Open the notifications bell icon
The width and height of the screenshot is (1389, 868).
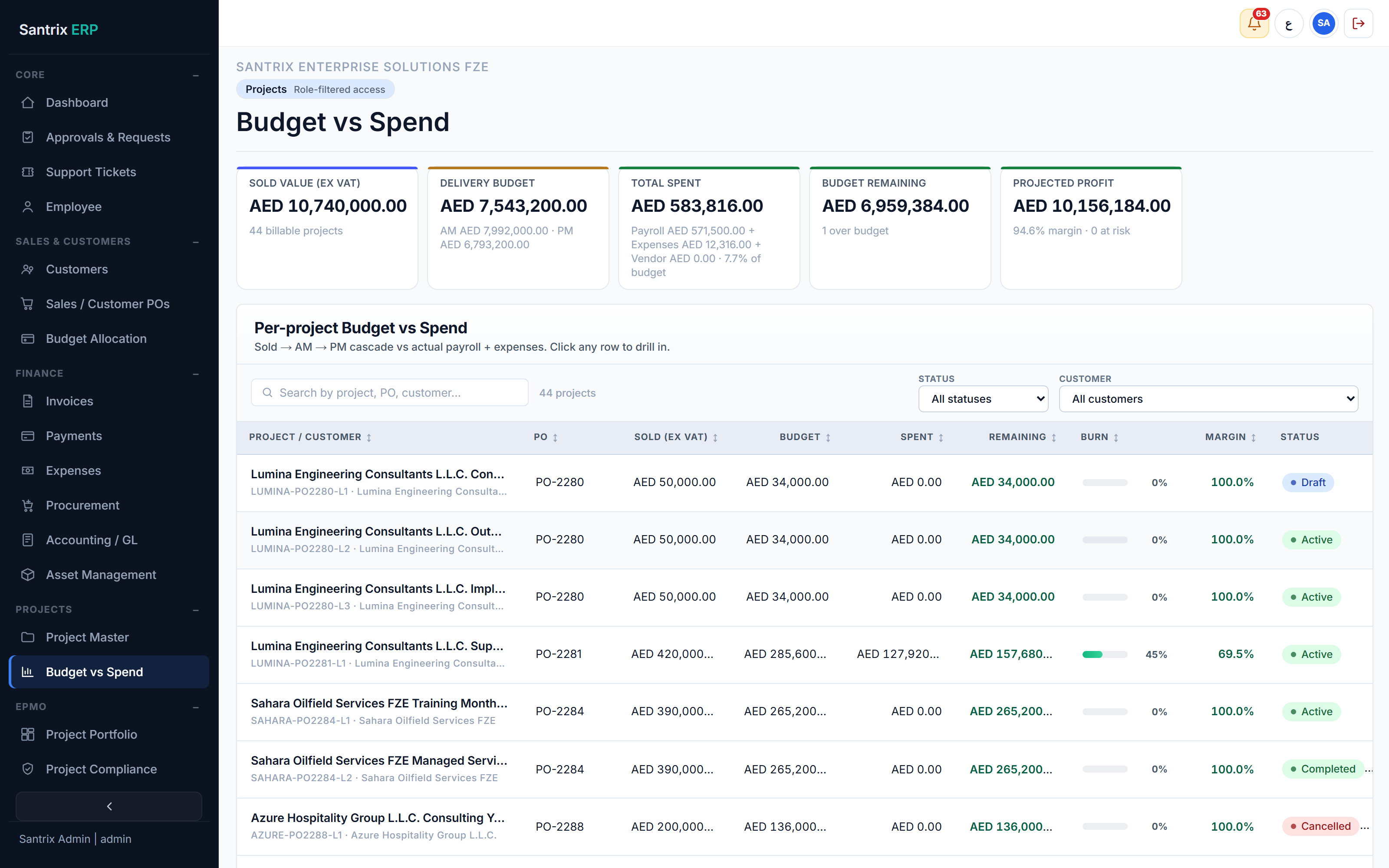pyautogui.click(x=1254, y=23)
